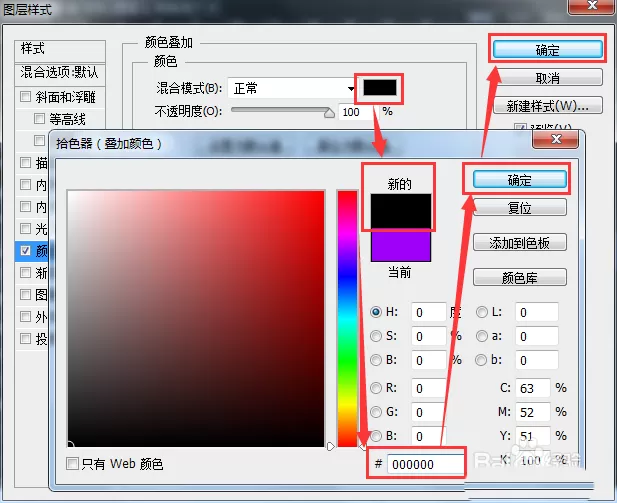
Task: Select the R red radio button
Action: pyautogui.click(x=376, y=388)
